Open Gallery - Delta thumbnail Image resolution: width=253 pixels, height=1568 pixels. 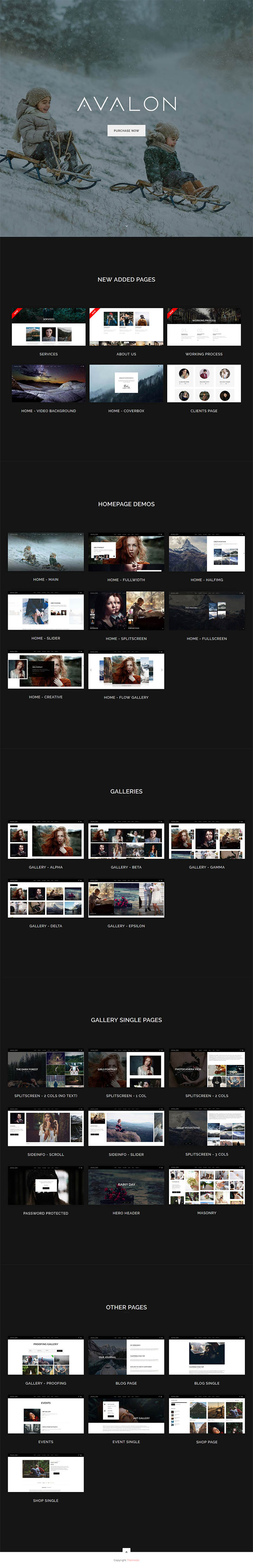click(46, 898)
